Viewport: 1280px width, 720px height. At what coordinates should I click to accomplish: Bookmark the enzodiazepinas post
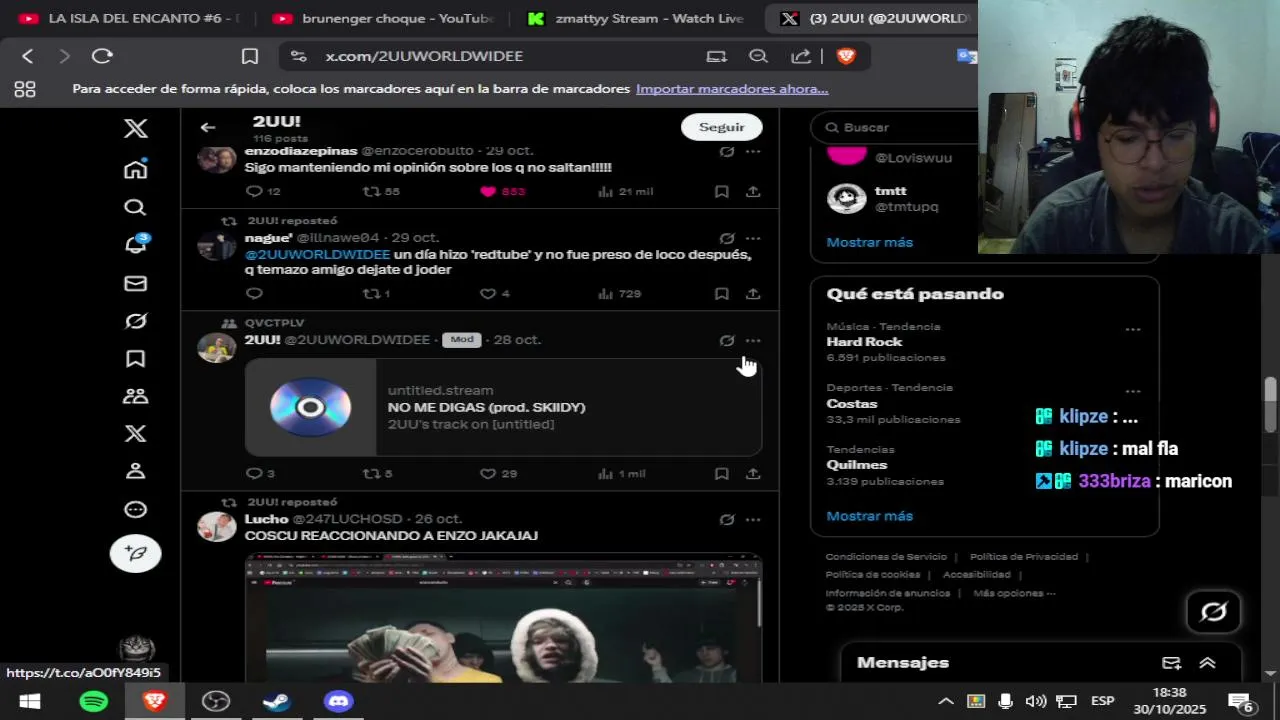coord(721,191)
